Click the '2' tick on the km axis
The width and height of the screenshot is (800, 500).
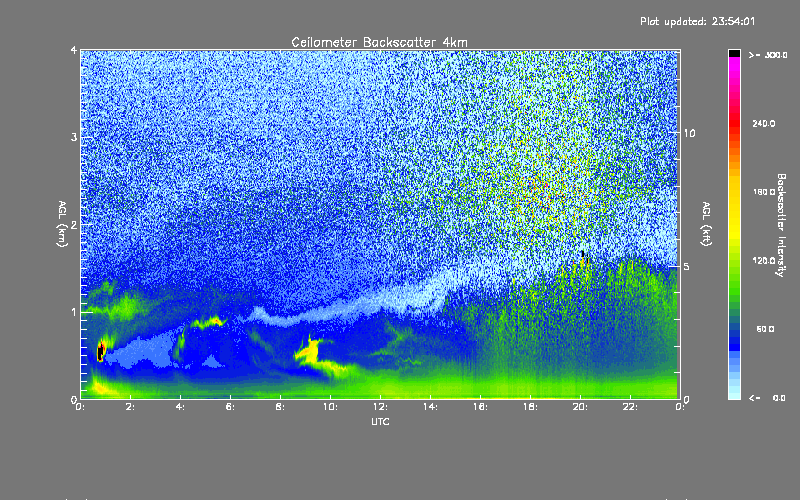click(x=74, y=224)
